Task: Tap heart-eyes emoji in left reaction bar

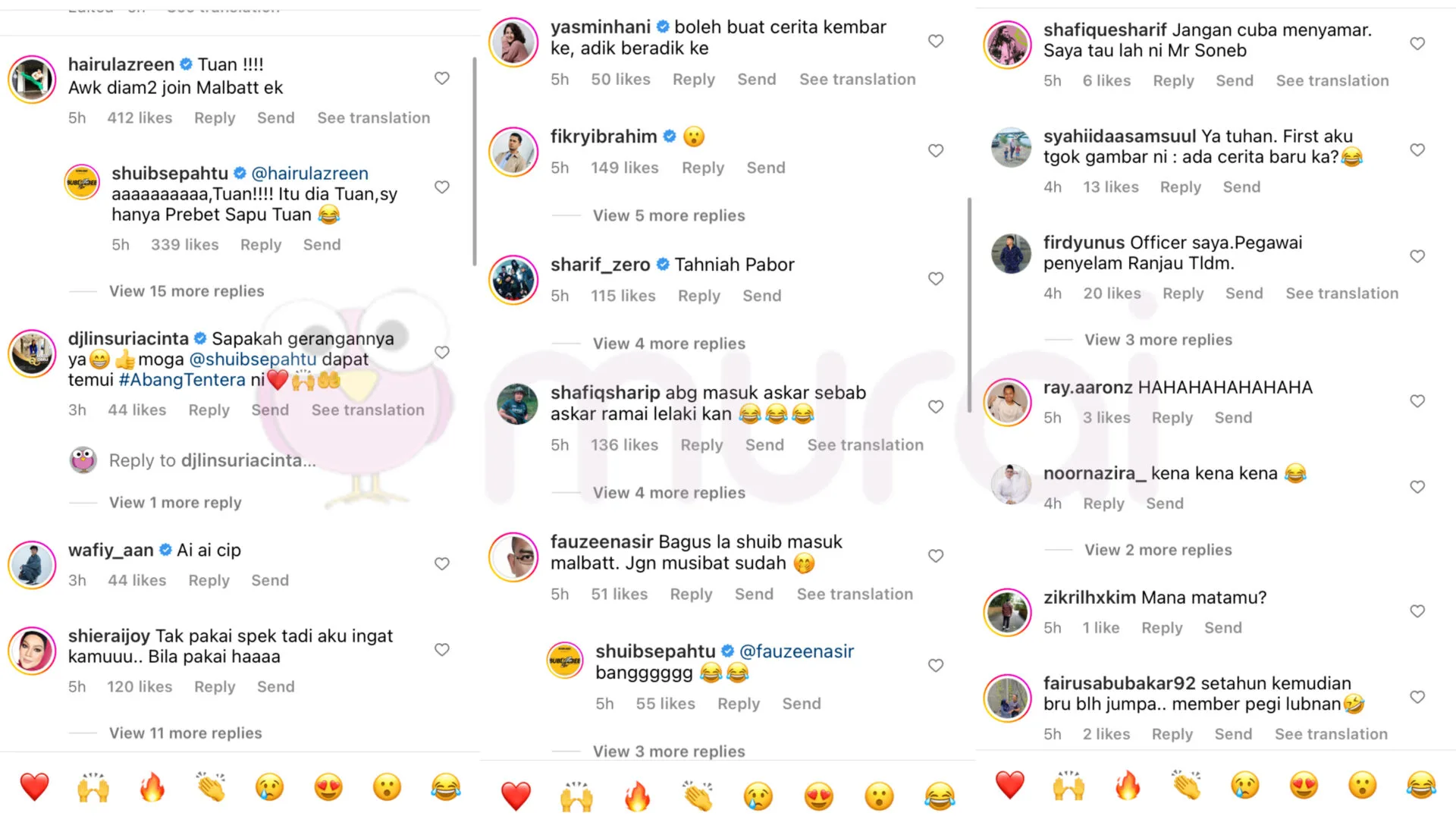Action: point(328,787)
